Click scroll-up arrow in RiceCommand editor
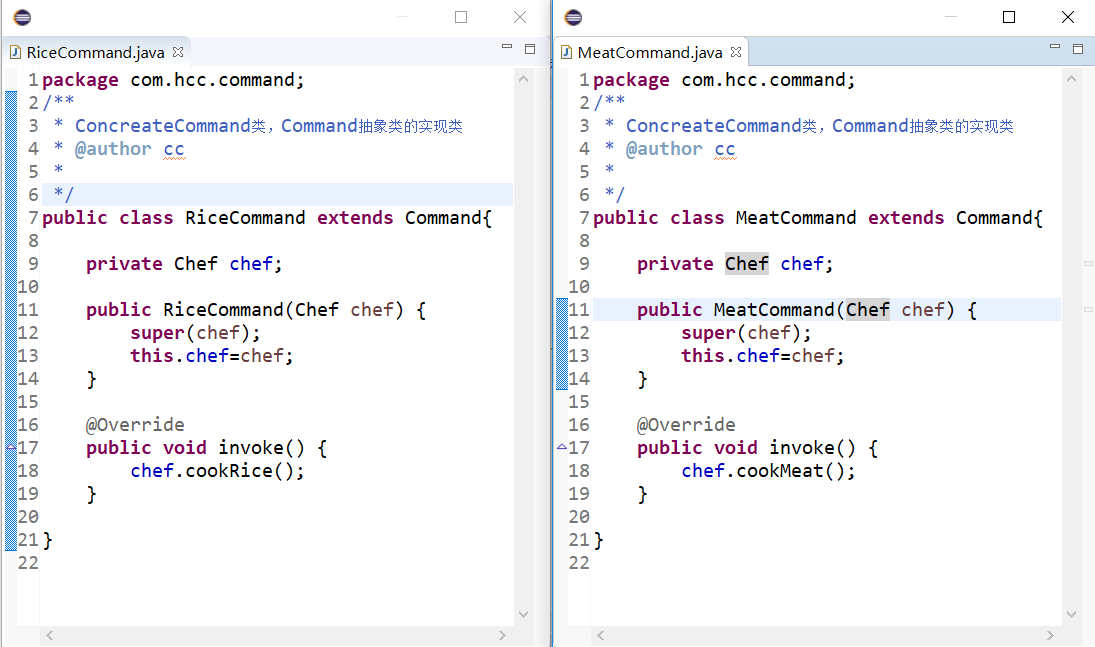Image resolution: width=1095 pixels, height=647 pixels. click(524, 79)
